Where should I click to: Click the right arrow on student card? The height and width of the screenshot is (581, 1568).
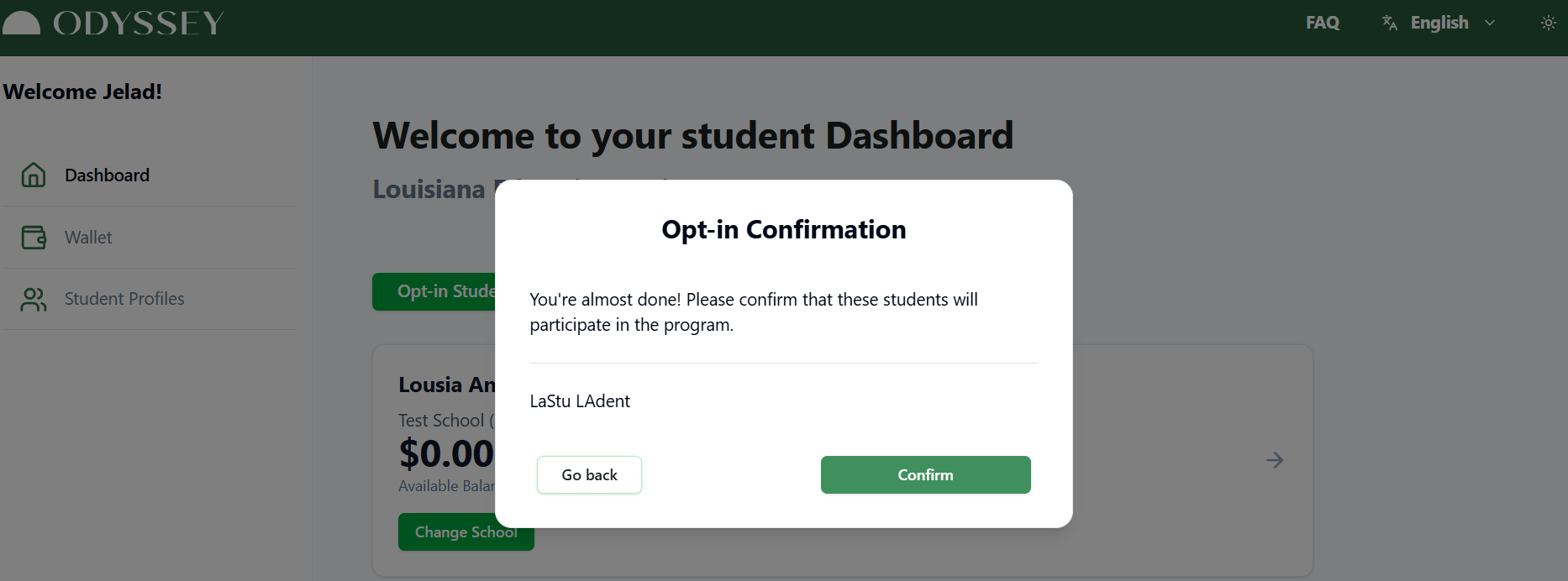[1274, 460]
